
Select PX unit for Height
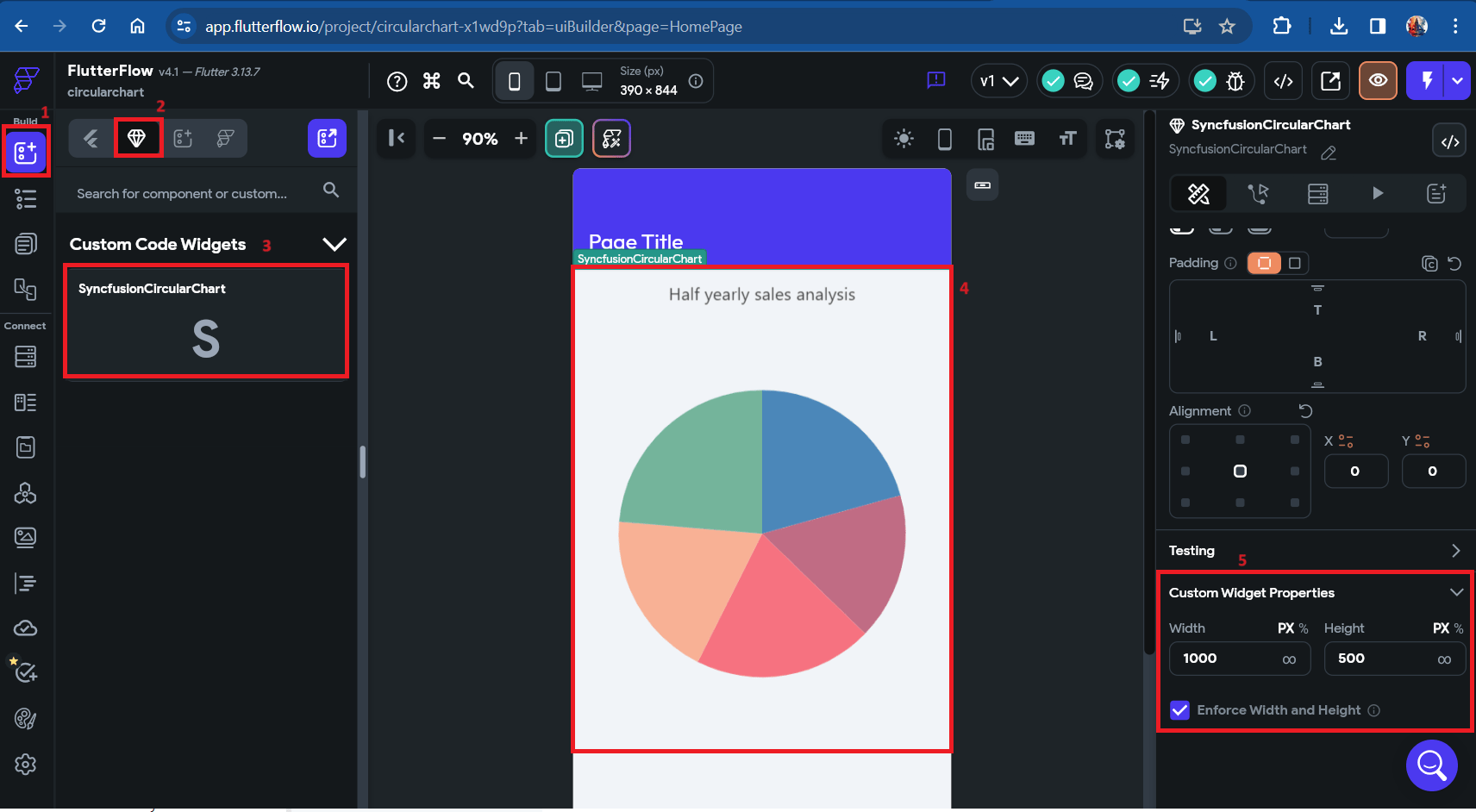(x=1441, y=628)
